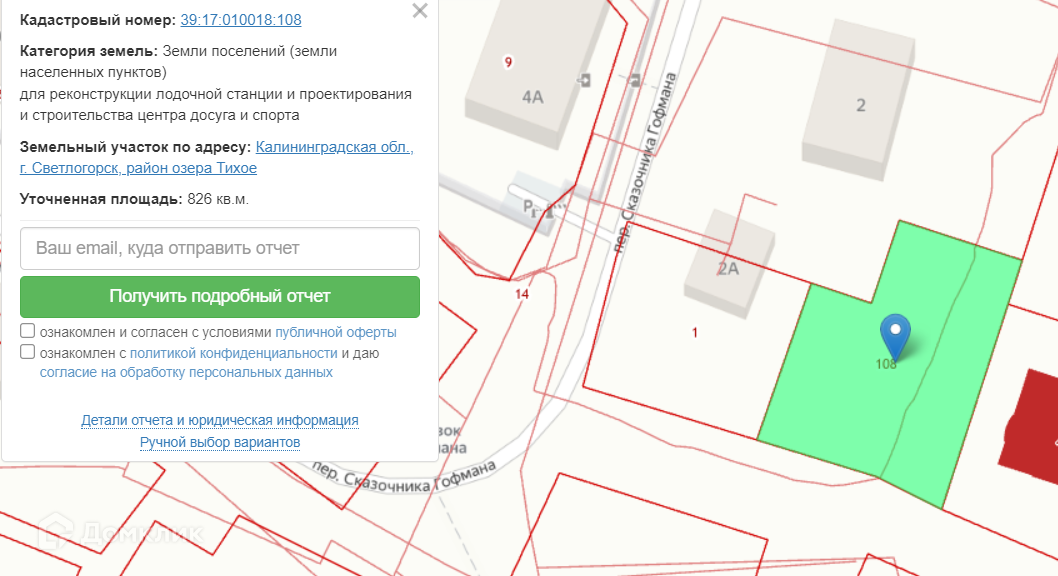
Task: Focus the email input field
Action: coord(220,248)
